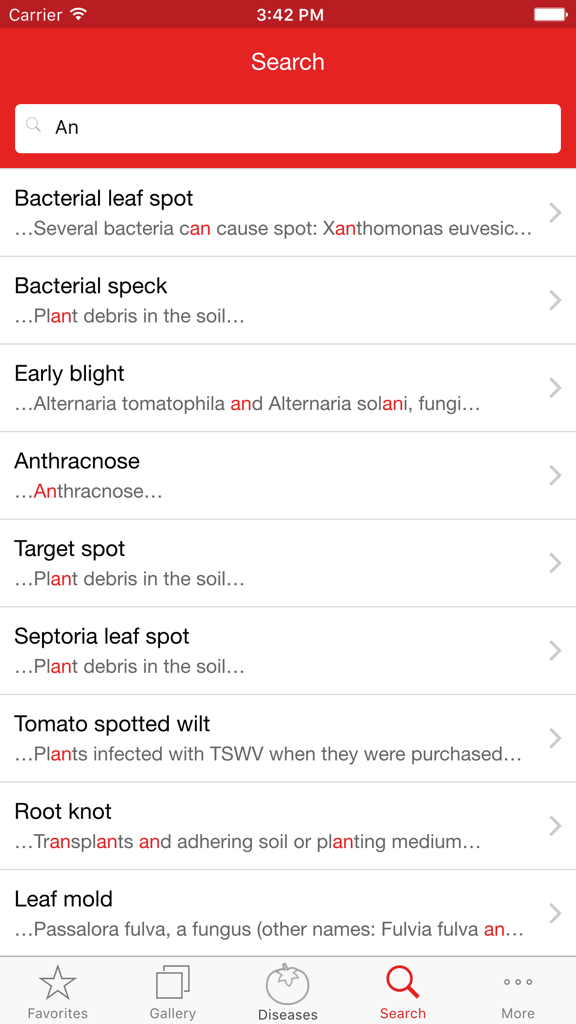Tap the battery icon in the status bar
Image resolution: width=576 pixels, height=1024 pixels.
click(x=547, y=14)
